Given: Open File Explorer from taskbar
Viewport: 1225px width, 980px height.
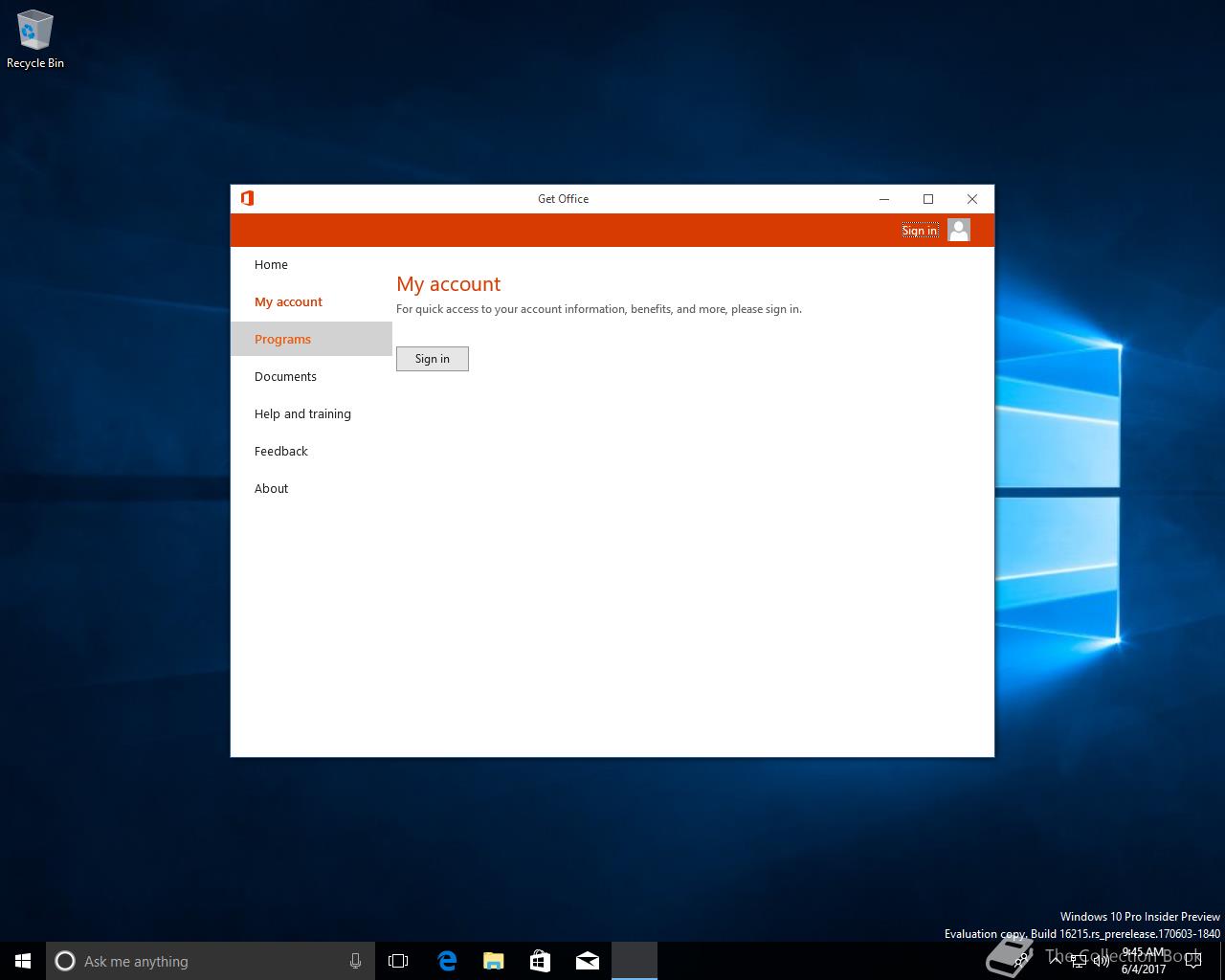Looking at the screenshot, I should point(493,961).
